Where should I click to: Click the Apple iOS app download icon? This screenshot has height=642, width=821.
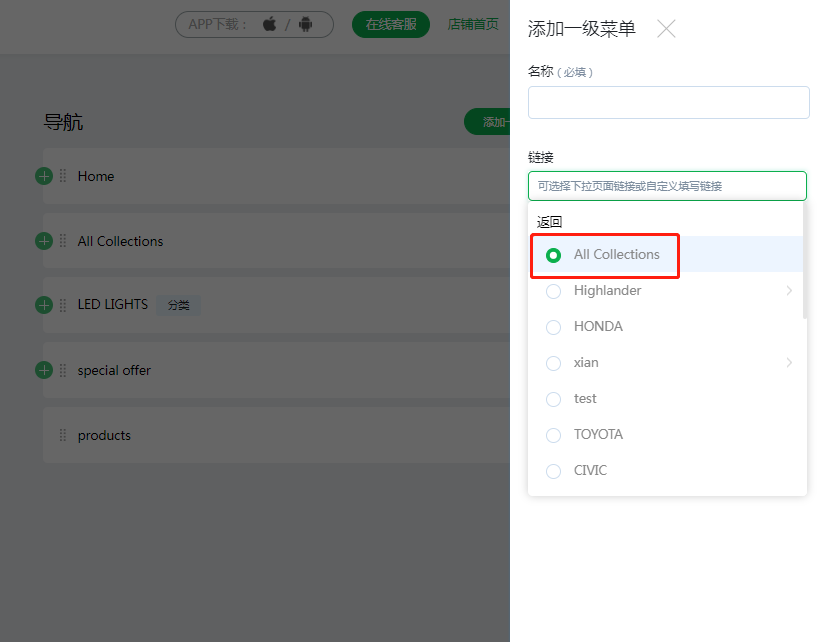(270, 24)
